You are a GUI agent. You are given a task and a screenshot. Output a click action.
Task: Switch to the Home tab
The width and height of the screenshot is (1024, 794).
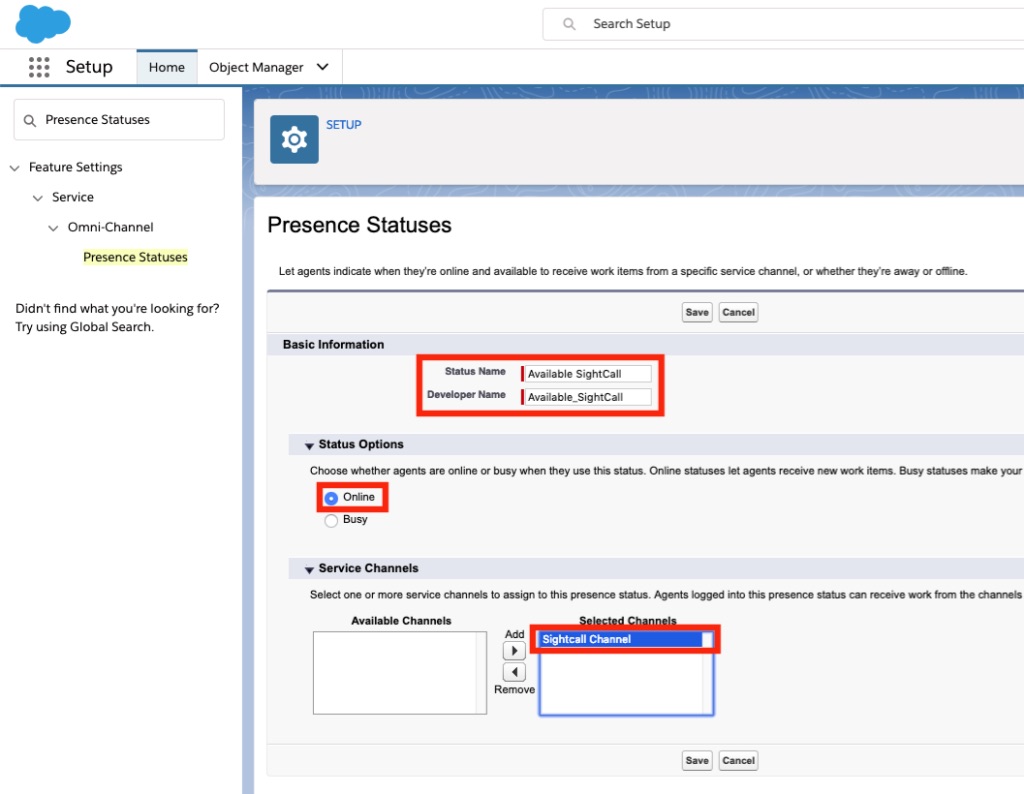point(167,67)
